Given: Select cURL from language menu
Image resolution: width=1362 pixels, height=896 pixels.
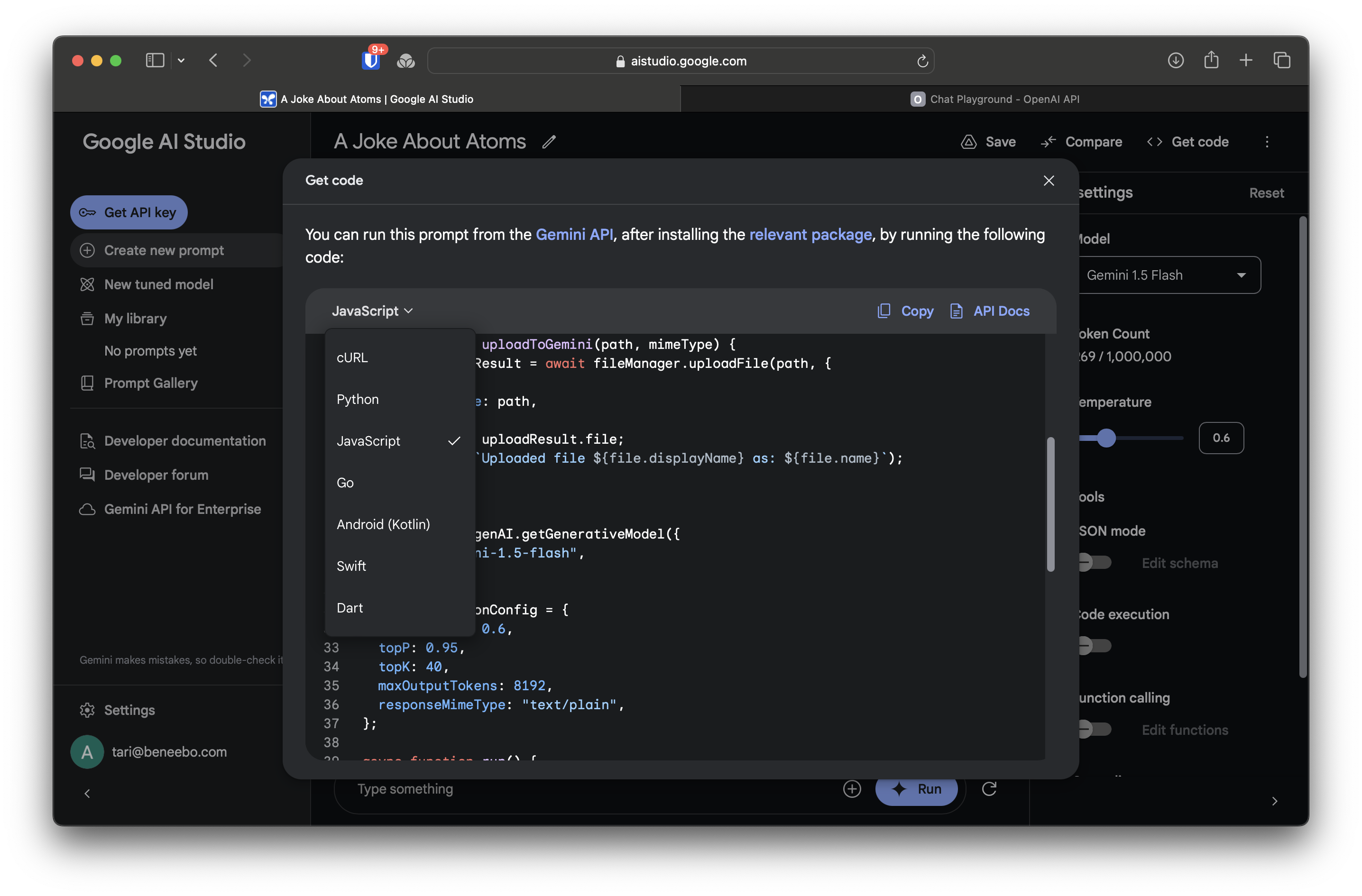Looking at the screenshot, I should tap(400, 357).
